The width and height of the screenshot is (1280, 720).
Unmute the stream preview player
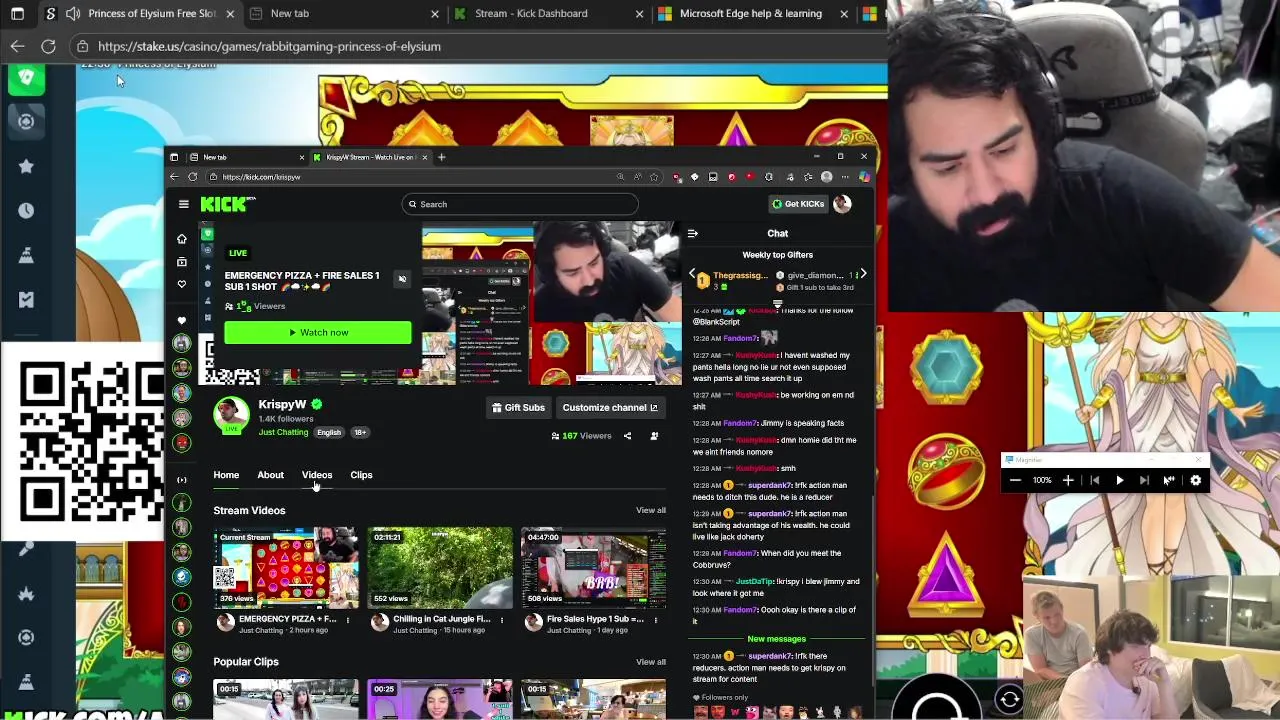coord(402,279)
